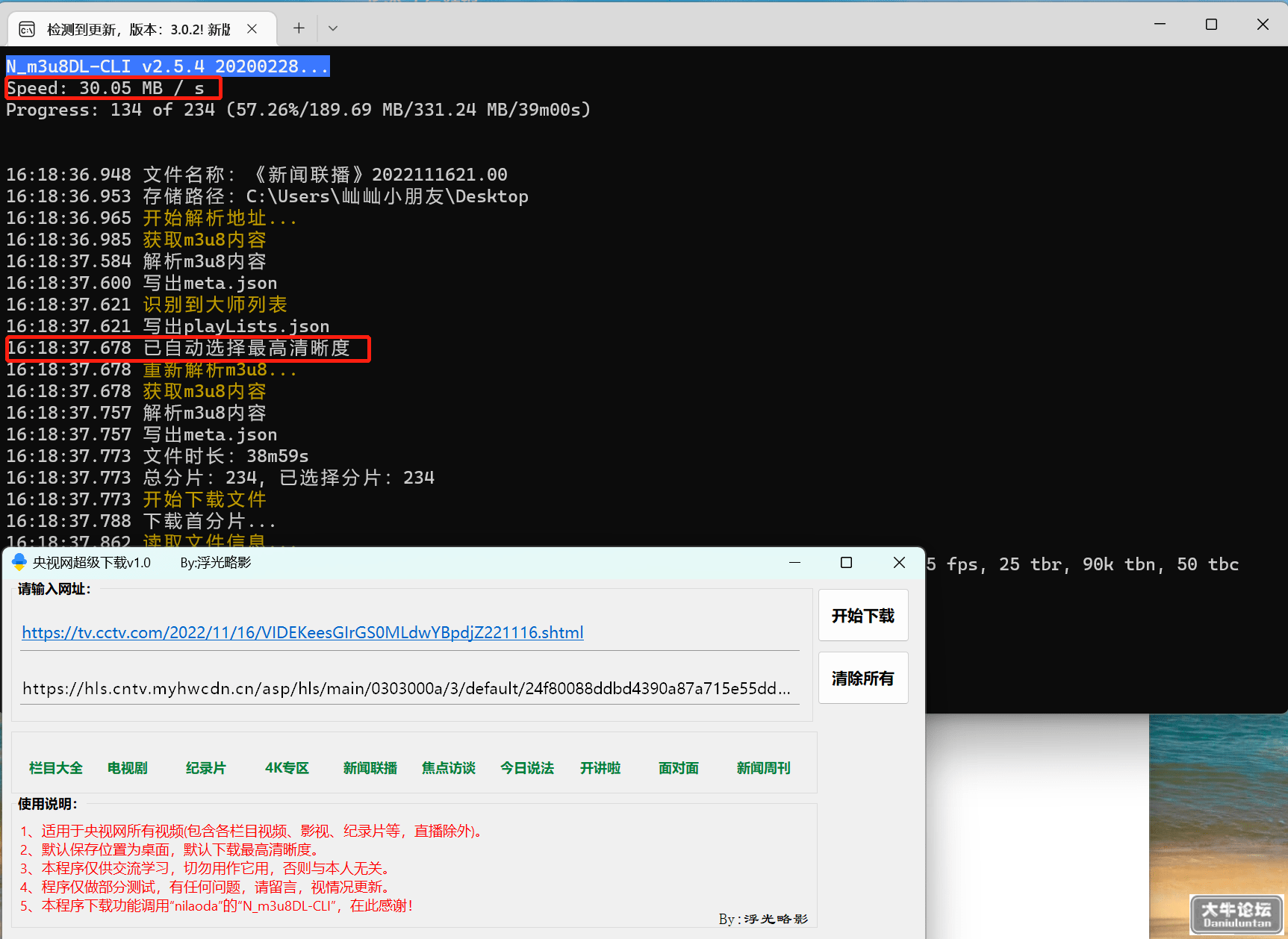Maximize the terminal window
Viewport: 1288px width, 939px height.
1211,24
